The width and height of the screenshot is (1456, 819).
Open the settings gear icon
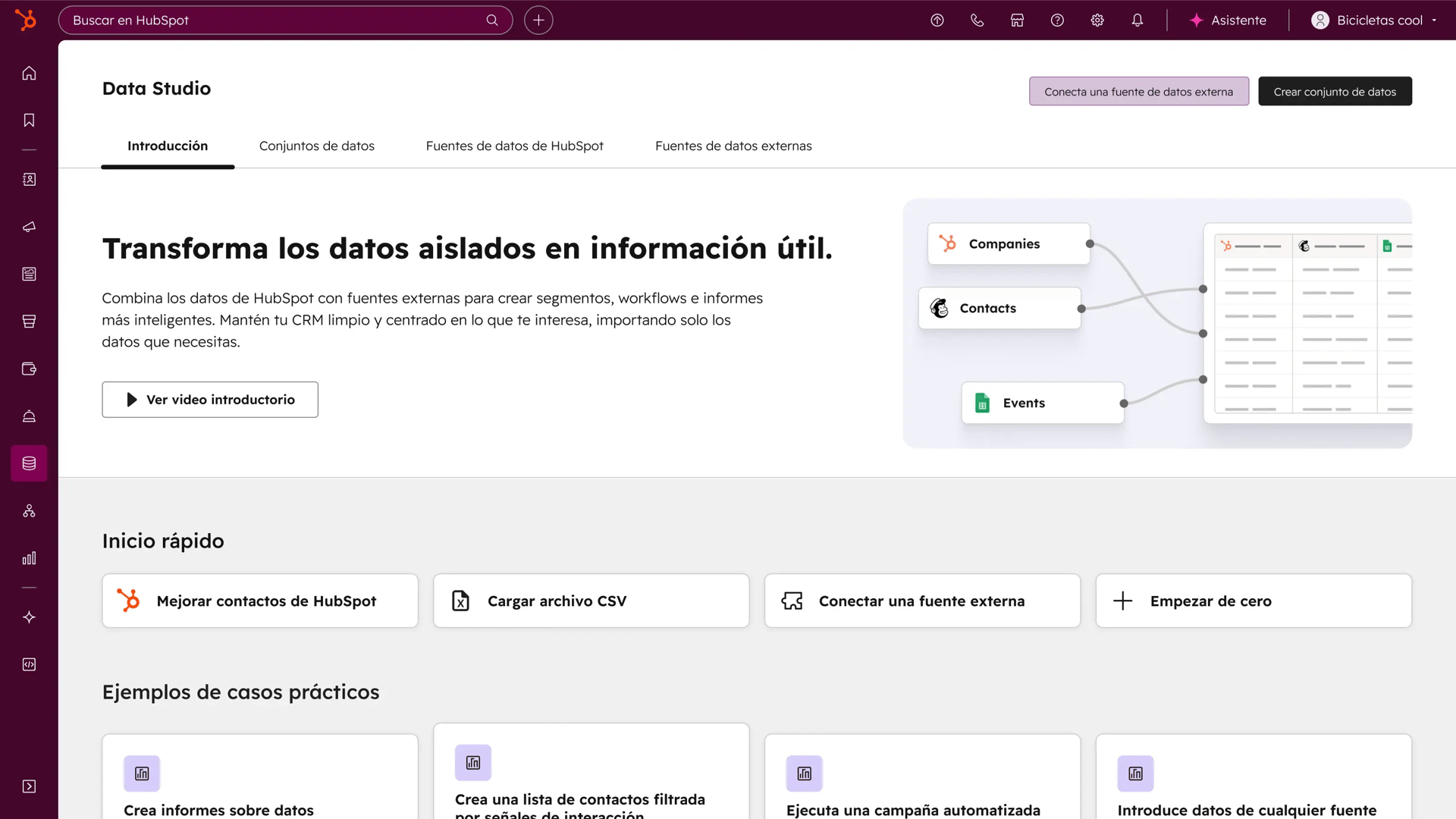[1097, 20]
